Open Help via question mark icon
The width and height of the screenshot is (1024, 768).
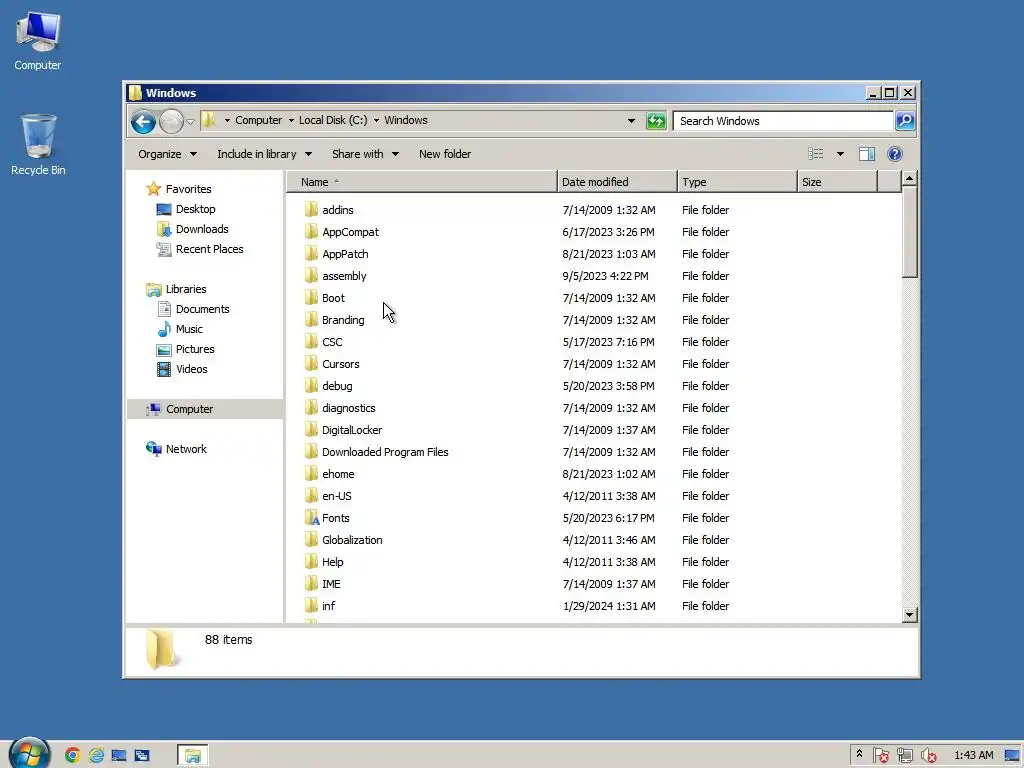pos(895,154)
